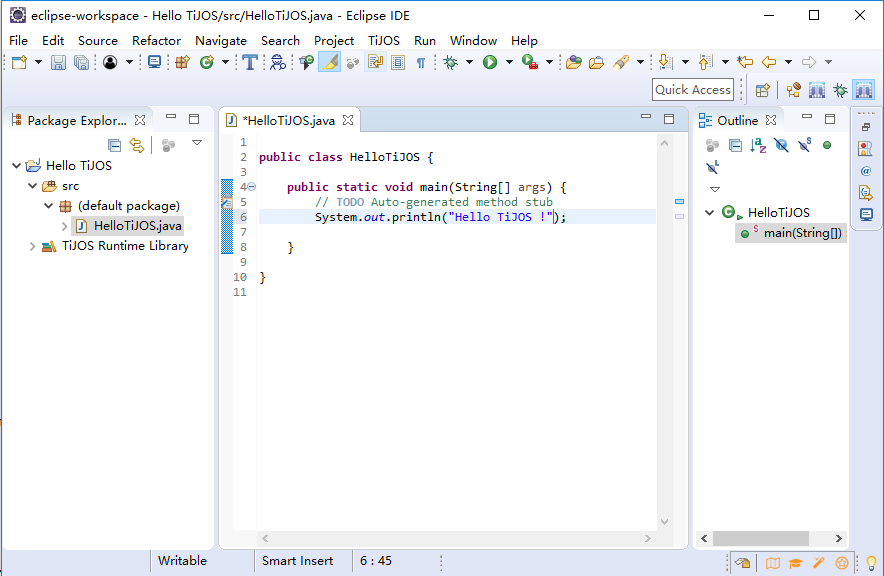
Task: Collapse HelloTiJOS class in Outline
Action: coord(710,212)
